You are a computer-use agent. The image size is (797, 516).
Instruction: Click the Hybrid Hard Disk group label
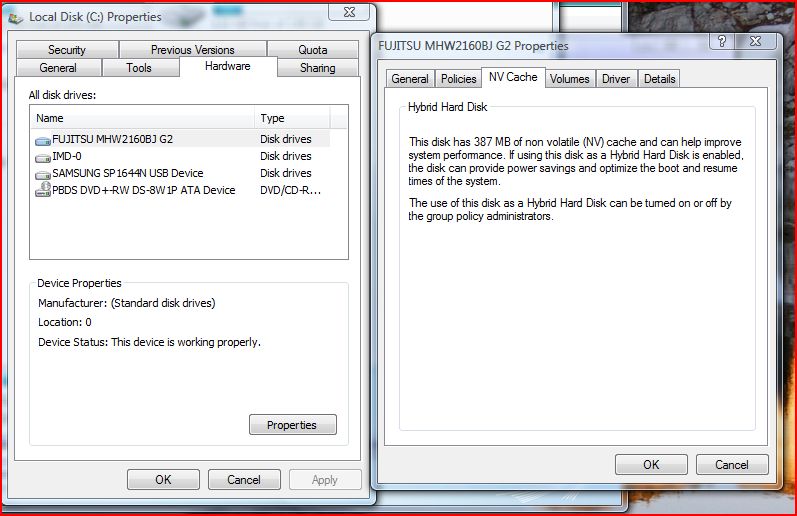(447, 107)
